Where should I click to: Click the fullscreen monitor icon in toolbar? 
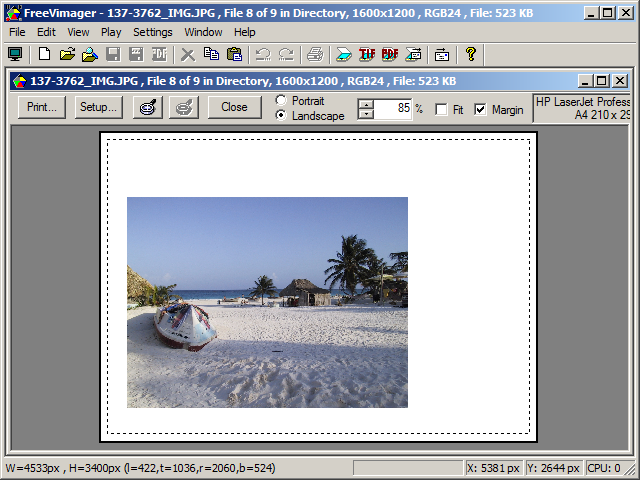15,54
